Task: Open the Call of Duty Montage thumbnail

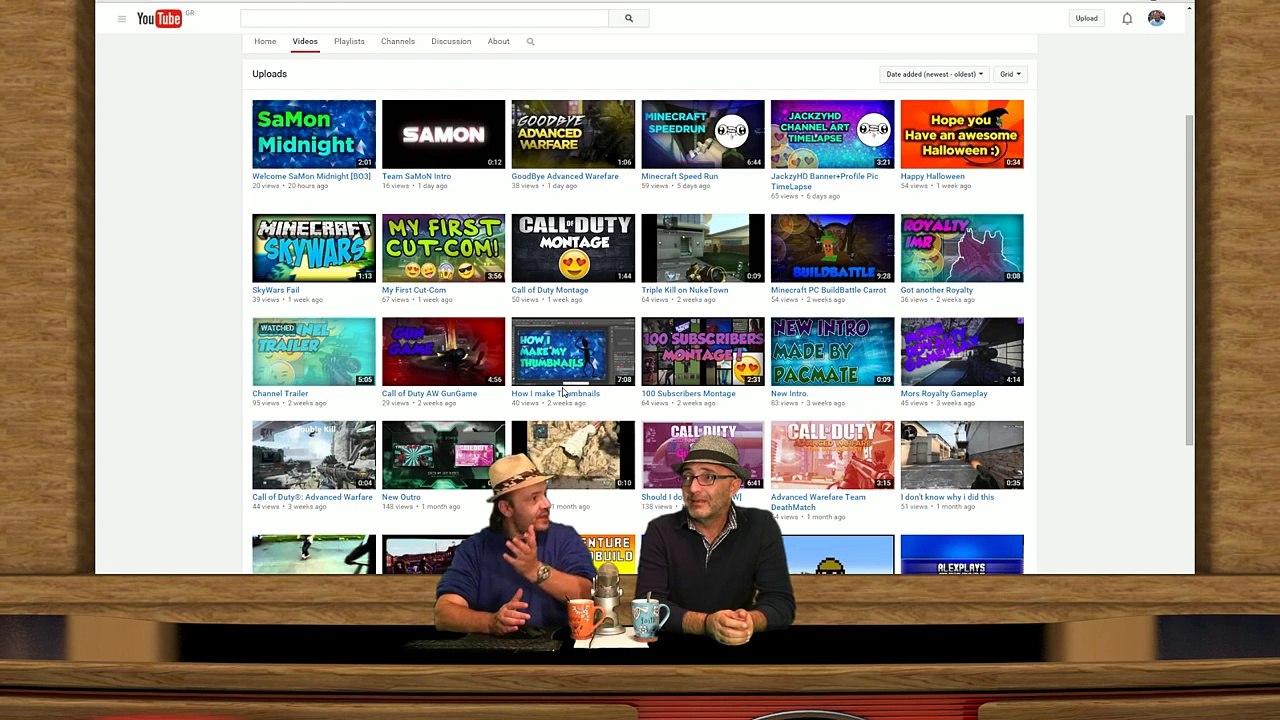Action: pyautogui.click(x=573, y=248)
